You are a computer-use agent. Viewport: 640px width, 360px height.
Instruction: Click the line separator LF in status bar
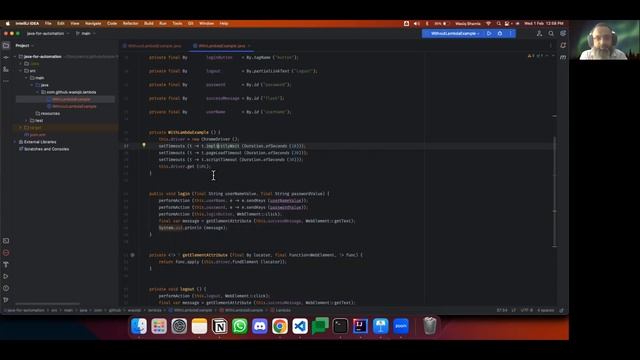pyautogui.click(x=514, y=310)
